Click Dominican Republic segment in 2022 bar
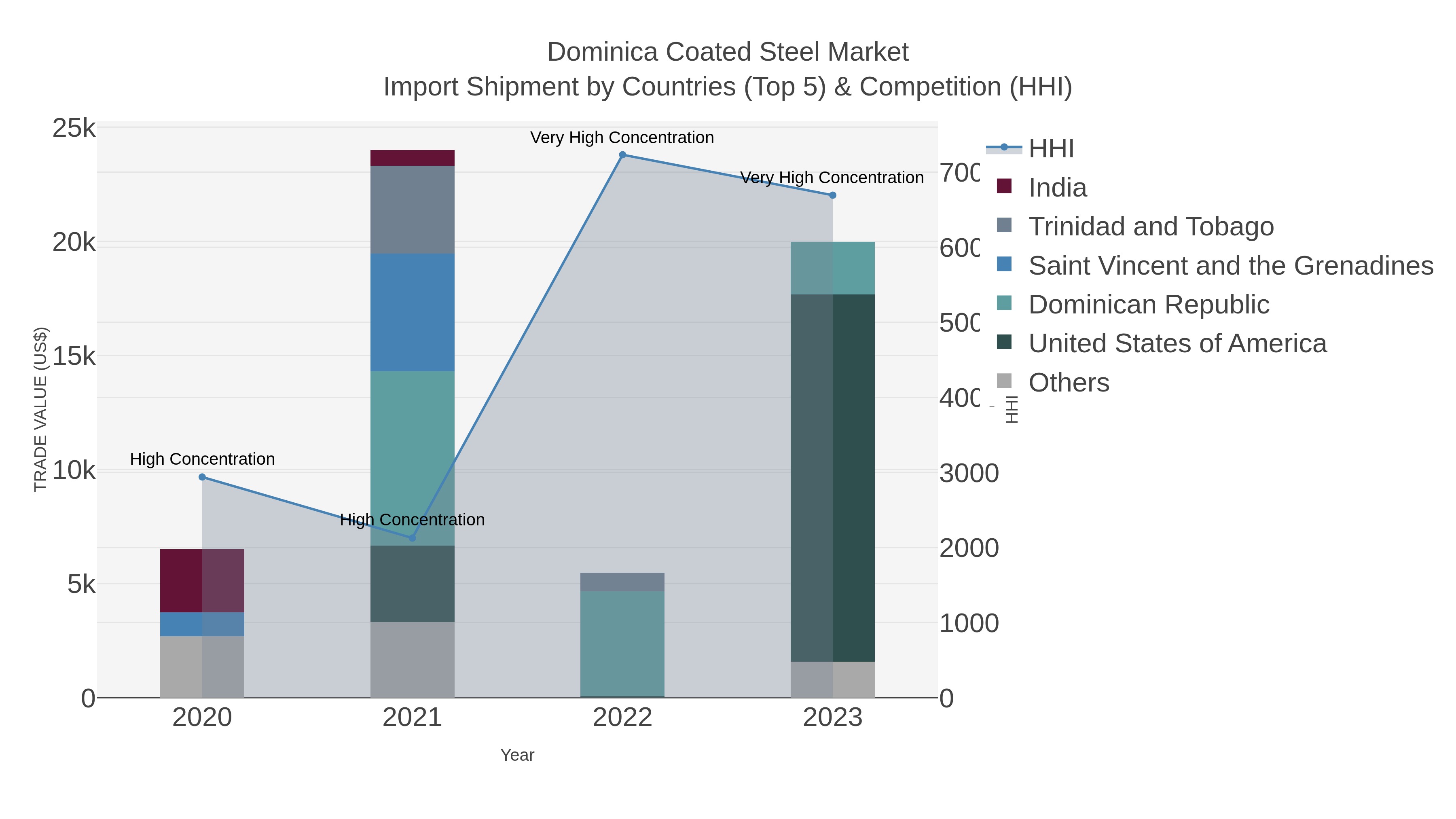The height and width of the screenshot is (819, 1456). point(622,644)
